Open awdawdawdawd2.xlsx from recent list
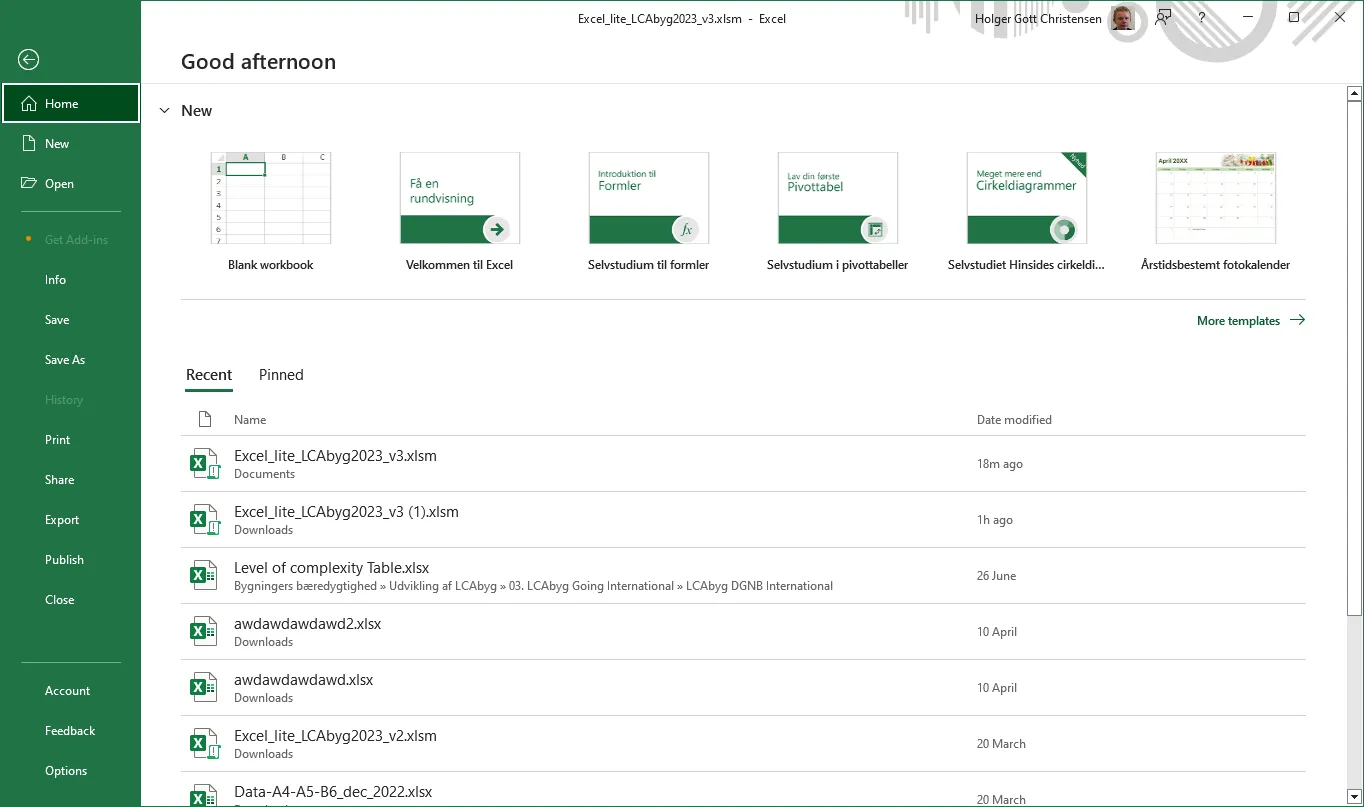 click(745, 632)
